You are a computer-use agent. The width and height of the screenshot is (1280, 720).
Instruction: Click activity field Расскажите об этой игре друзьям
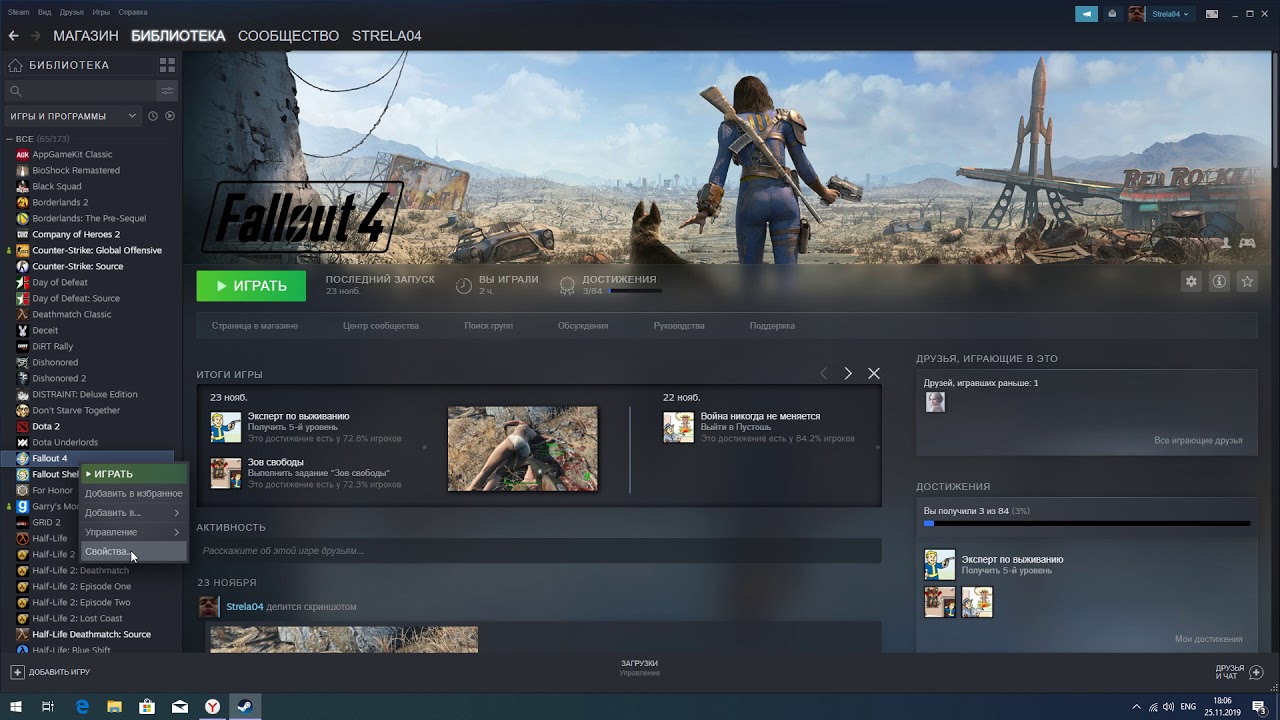[x=539, y=551]
